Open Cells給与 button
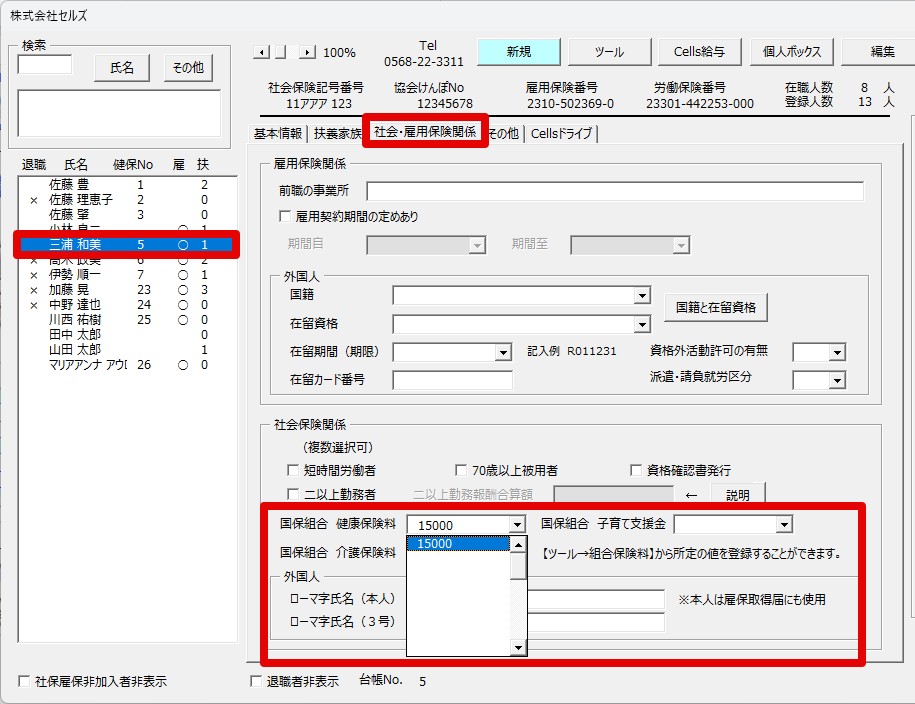Viewport: 915px width, 704px height. (x=700, y=52)
